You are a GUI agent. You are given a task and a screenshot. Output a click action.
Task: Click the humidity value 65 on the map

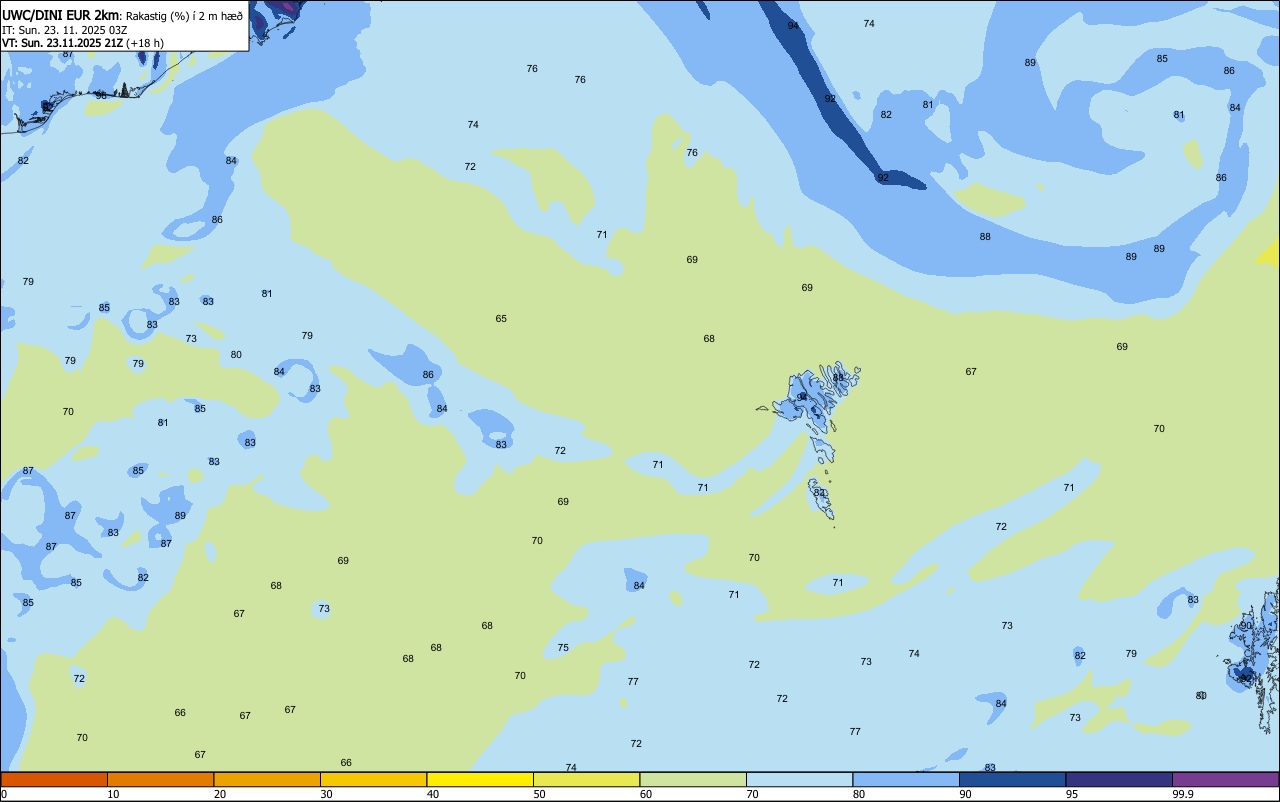pos(501,319)
